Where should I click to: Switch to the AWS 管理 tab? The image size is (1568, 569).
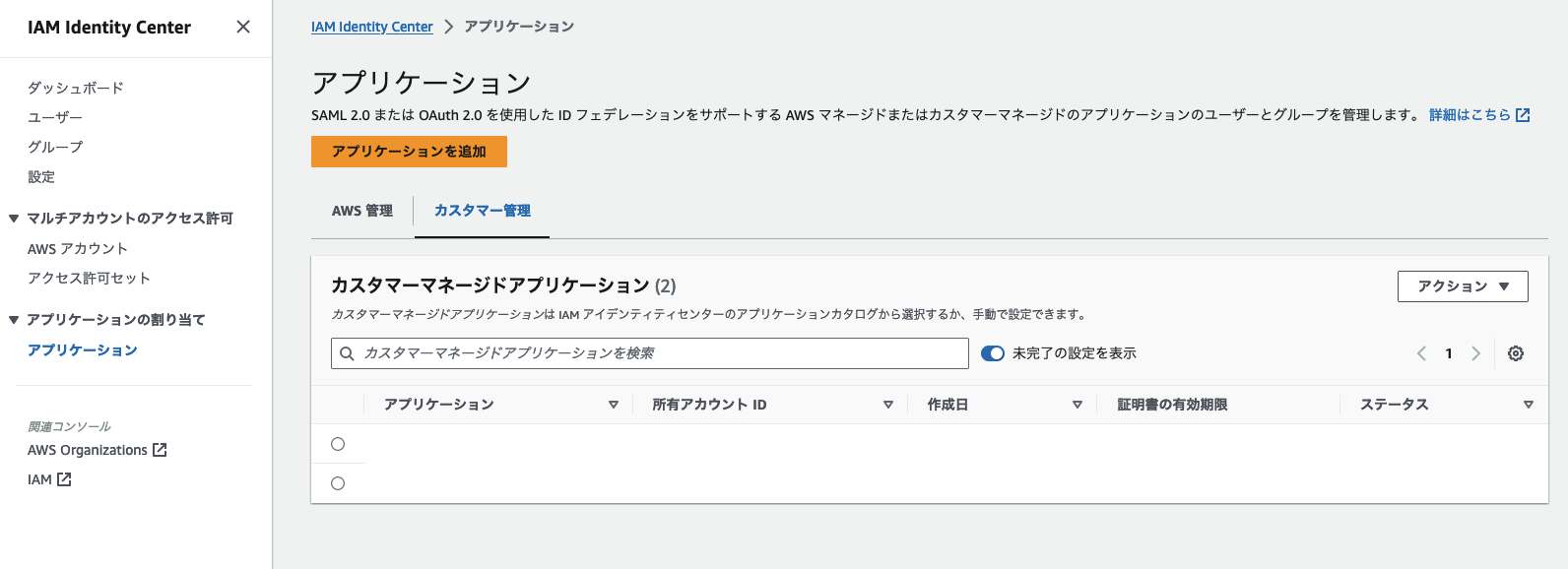point(362,211)
